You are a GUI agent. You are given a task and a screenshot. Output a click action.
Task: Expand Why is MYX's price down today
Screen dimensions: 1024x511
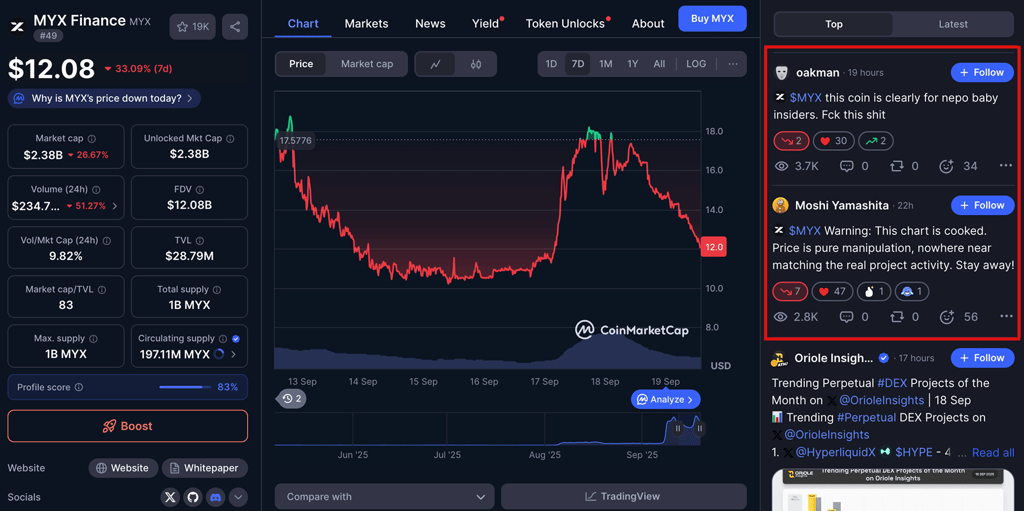pos(104,99)
